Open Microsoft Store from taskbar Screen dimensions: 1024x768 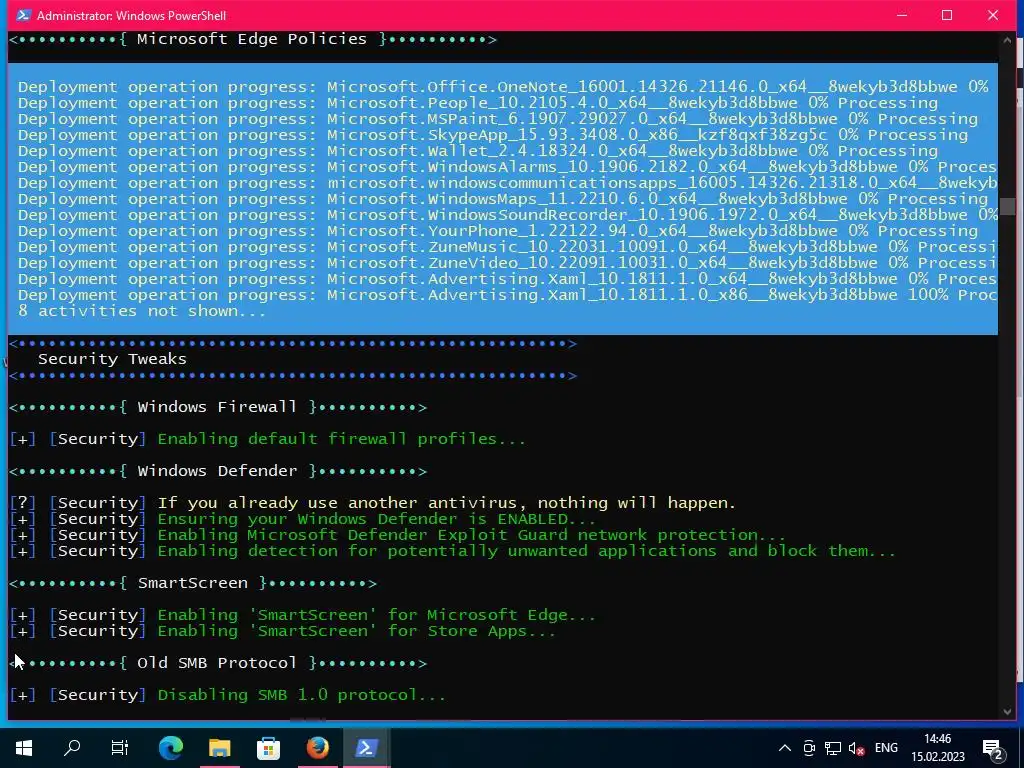click(x=268, y=748)
